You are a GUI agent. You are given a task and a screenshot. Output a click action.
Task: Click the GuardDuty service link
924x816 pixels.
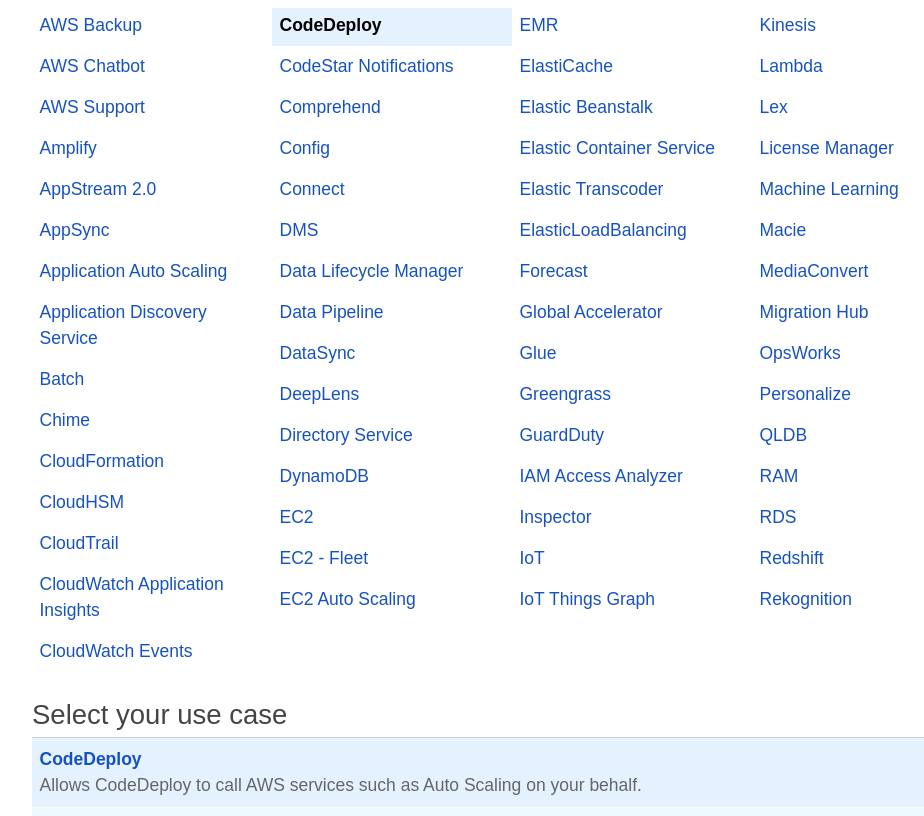coord(562,435)
